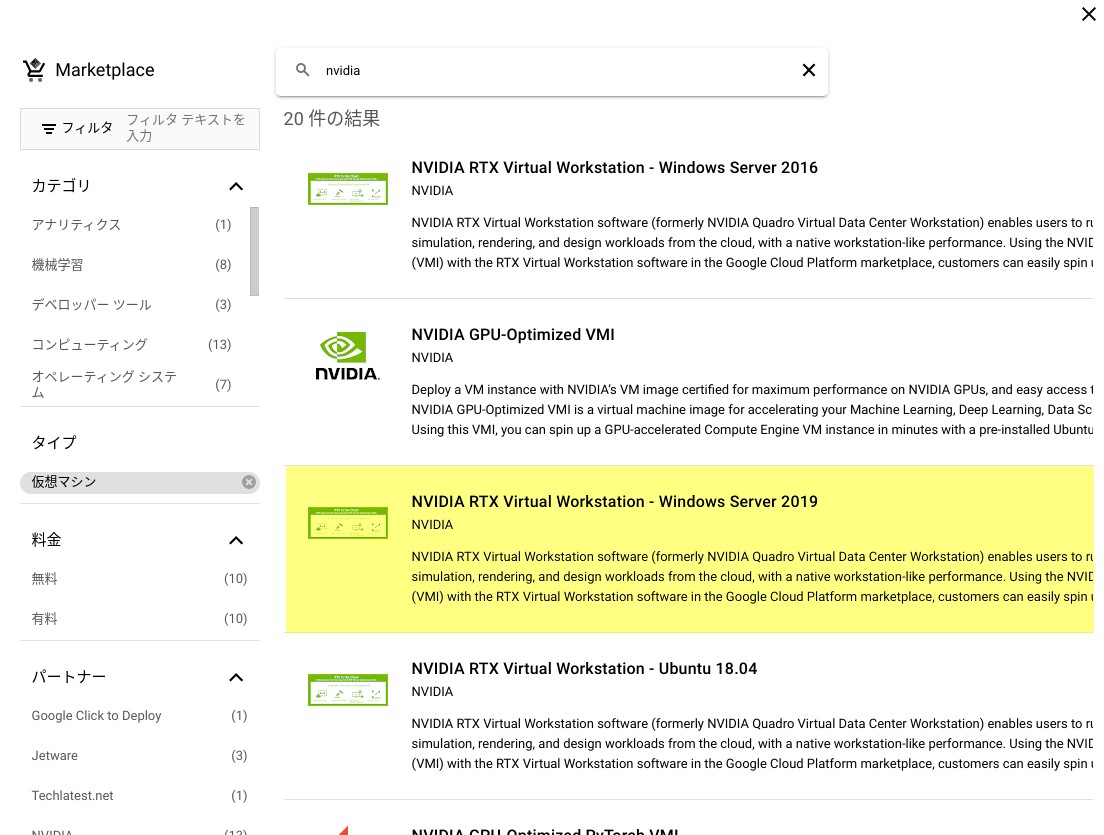This screenshot has width=1104, height=835.
Task: Open NVIDIA RTX Virtual Workstation Windows Server 2016 title
Action: 614,168
